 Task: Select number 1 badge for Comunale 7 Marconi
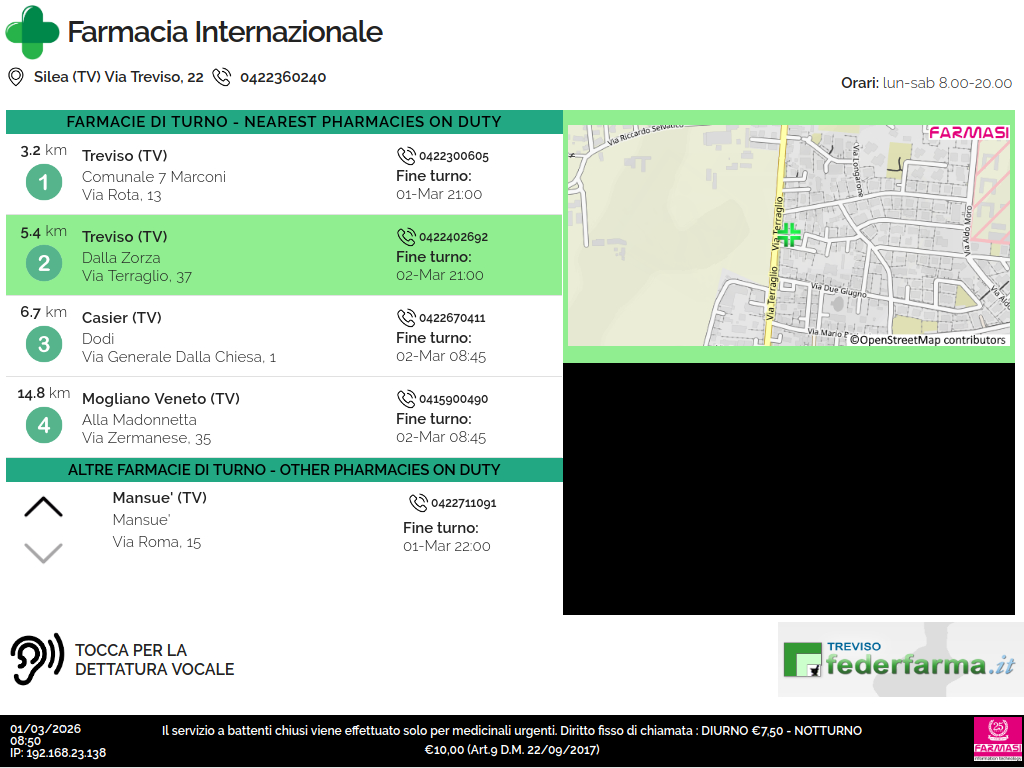43,183
